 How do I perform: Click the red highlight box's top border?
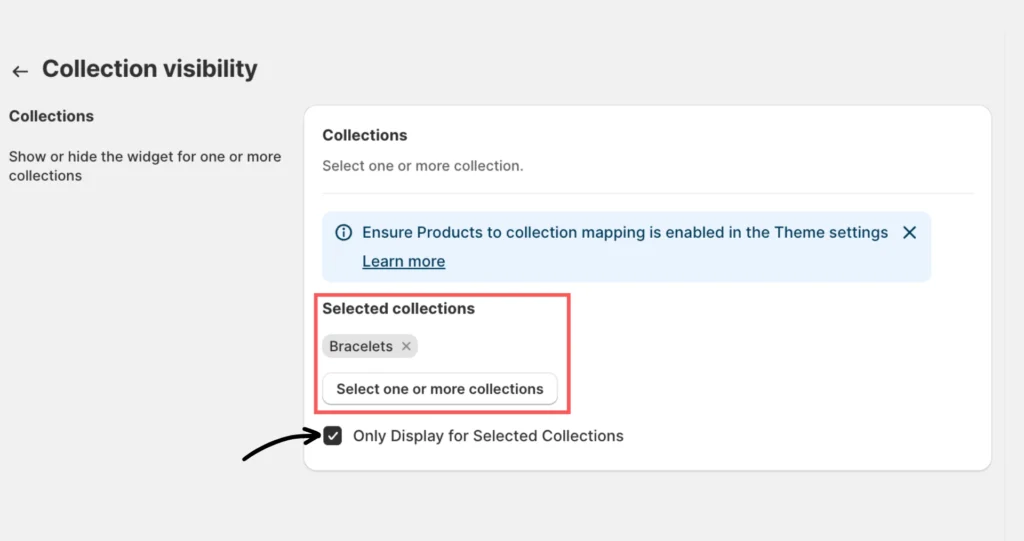point(443,295)
